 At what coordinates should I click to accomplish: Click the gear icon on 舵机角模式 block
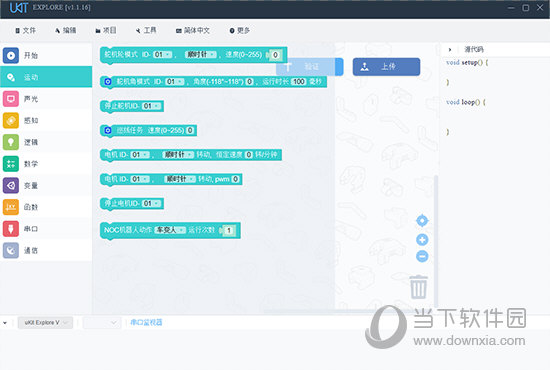point(108,82)
